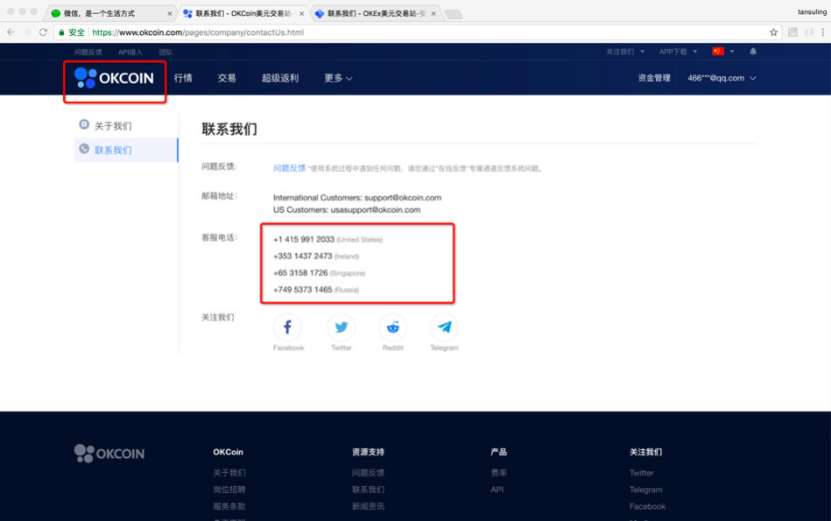This screenshot has height=521, width=831.
Task: Open the 交易 navigation menu
Action: coord(227,78)
